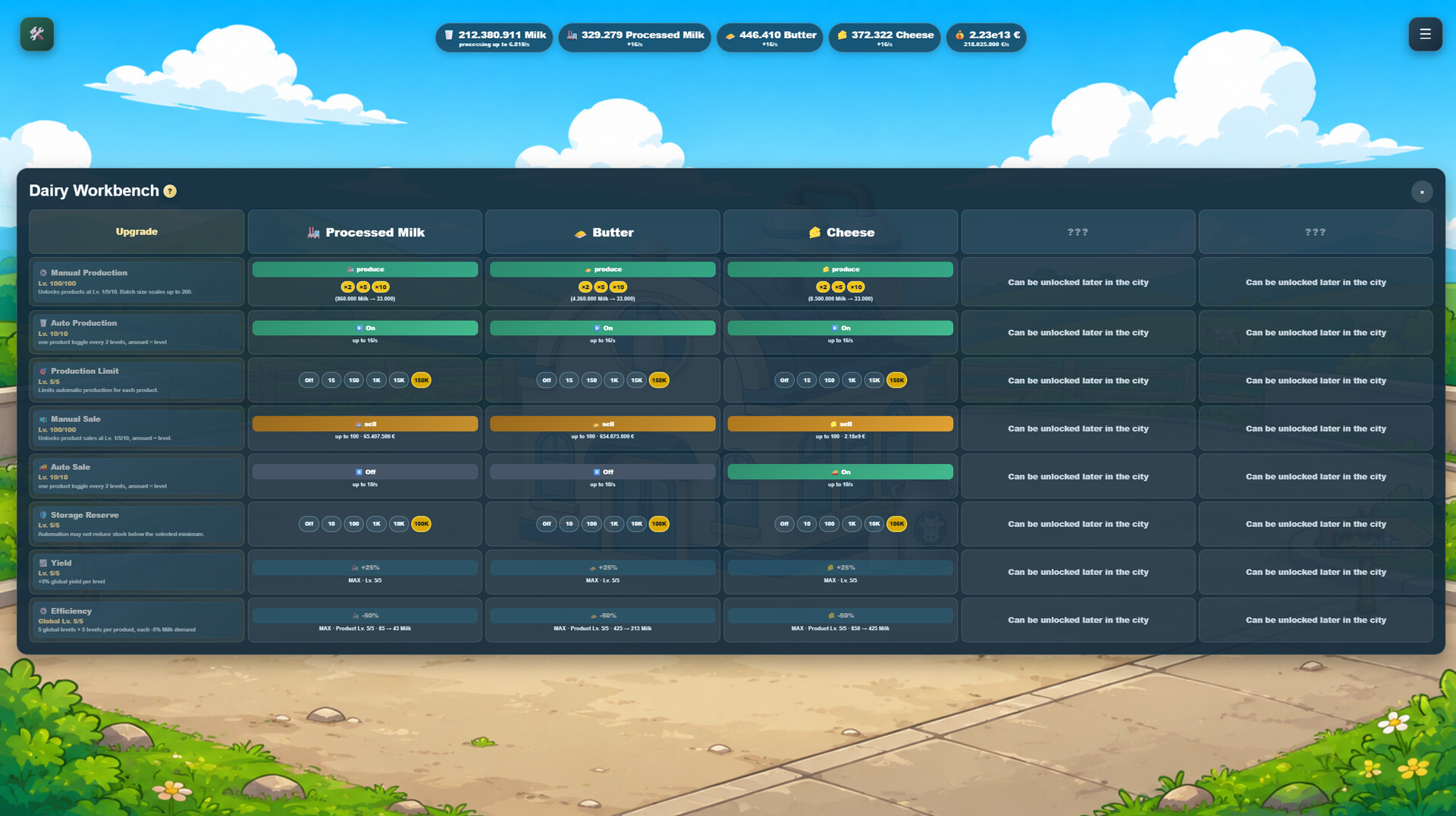Click the Processed Milk counter icon
Image resolution: width=1456 pixels, height=816 pixels.
point(572,35)
